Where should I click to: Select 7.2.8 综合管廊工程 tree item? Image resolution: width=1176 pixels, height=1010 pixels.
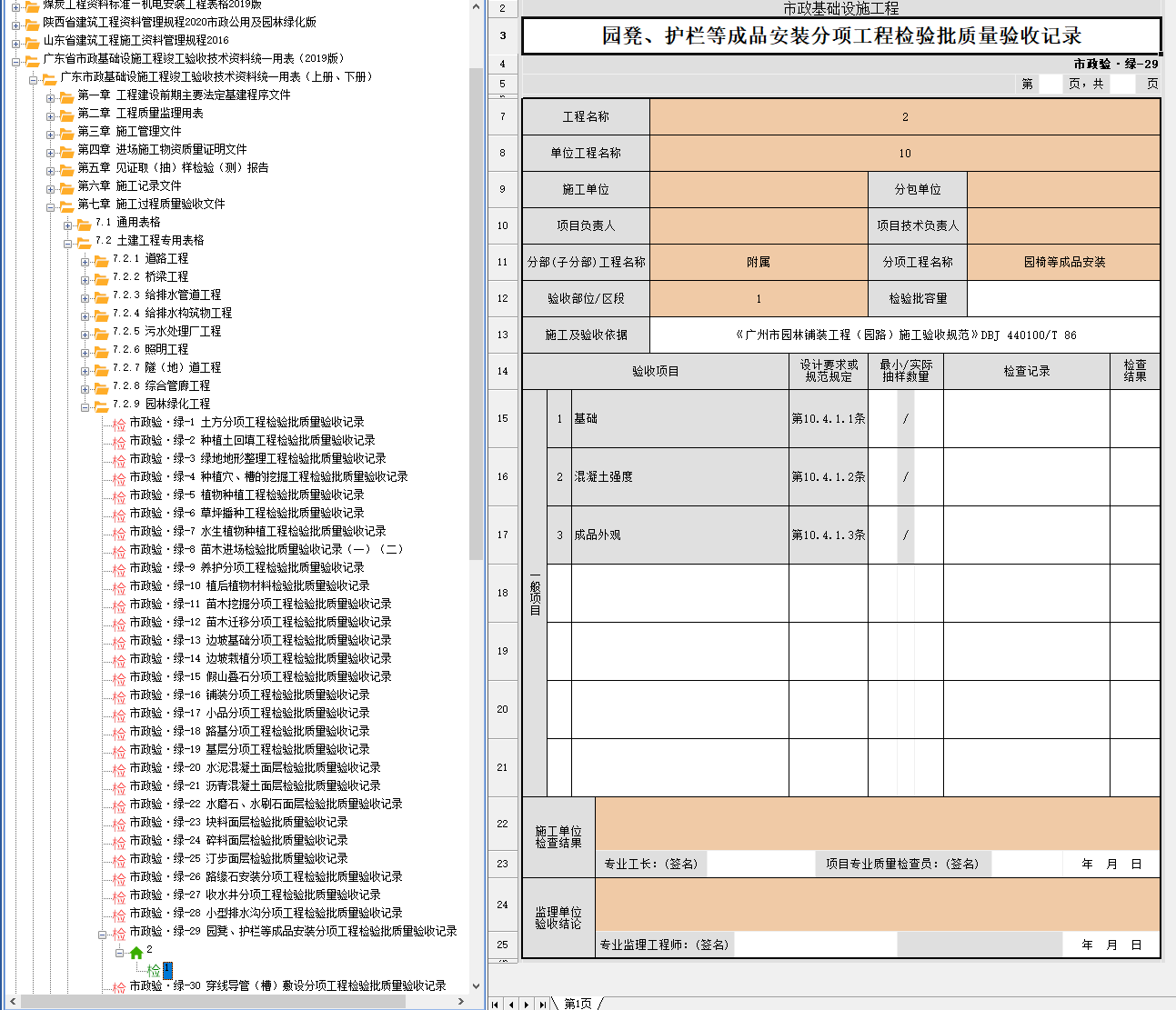coord(161,385)
